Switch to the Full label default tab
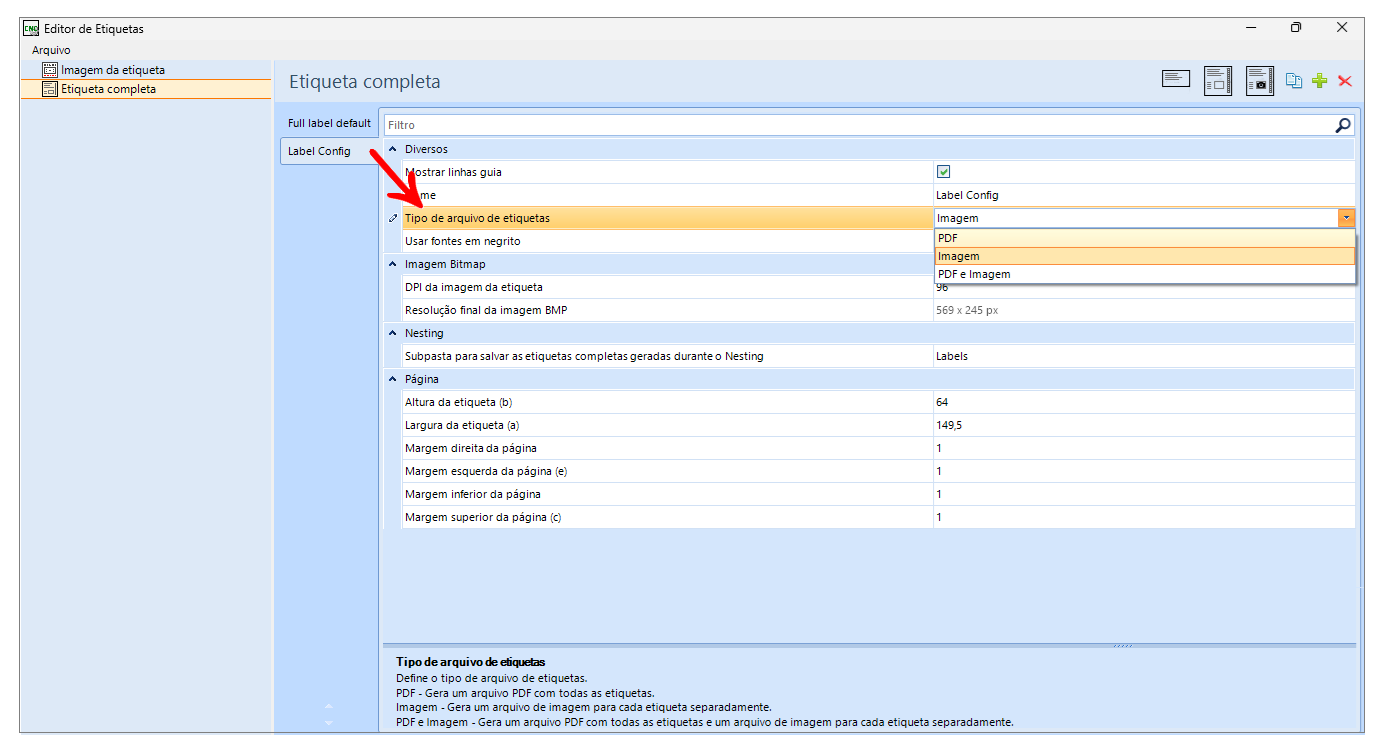The width and height of the screenshot is (1384, 744). pyautogui.click(x=329, y=123)
